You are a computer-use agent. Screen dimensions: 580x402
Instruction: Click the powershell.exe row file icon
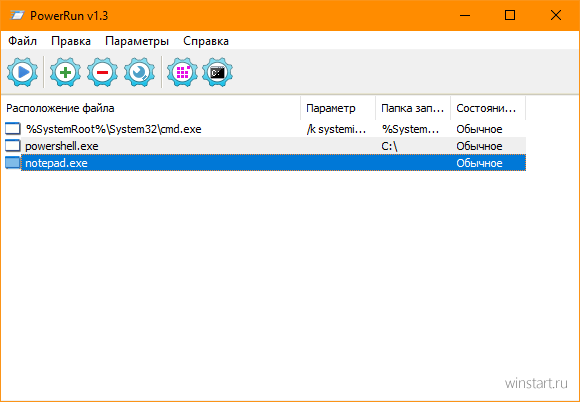(x=13, y=146)
